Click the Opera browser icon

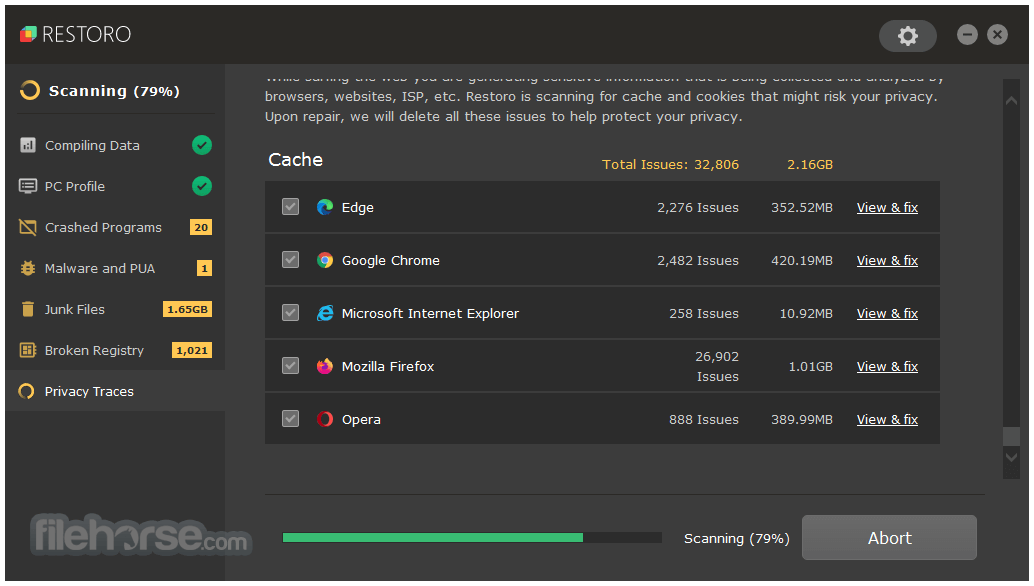[325, 419]
